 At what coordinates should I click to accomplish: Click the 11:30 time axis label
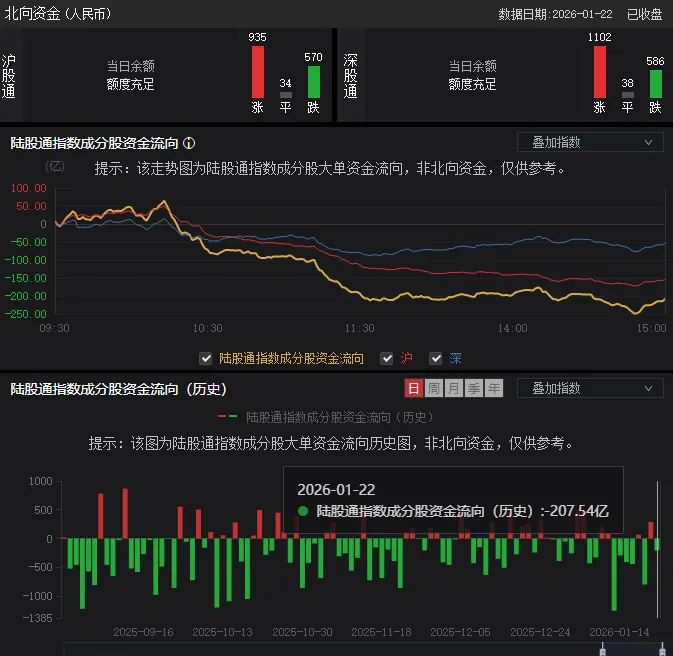[360, 328]
